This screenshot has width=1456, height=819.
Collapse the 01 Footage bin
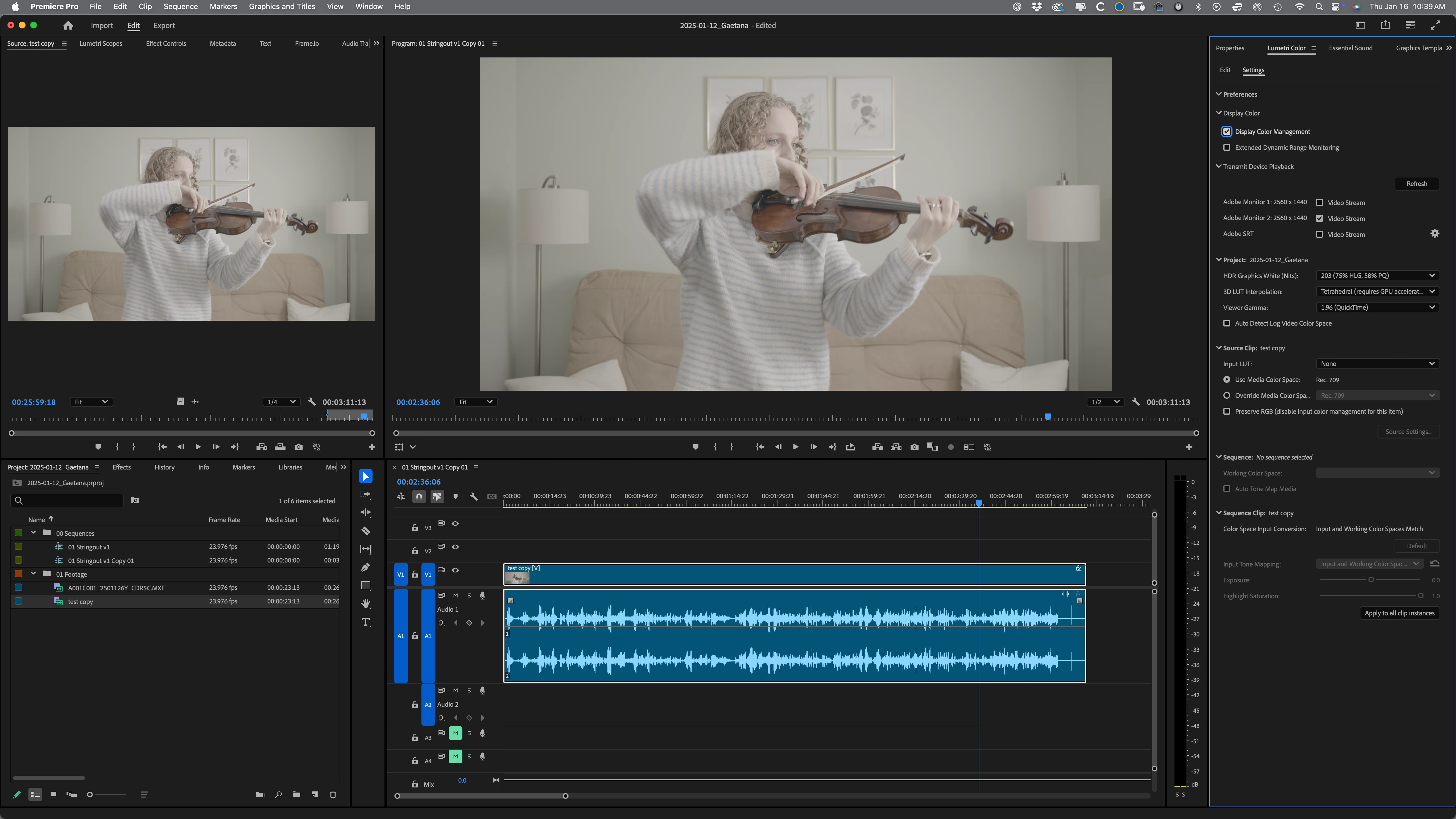click(33, 574)
